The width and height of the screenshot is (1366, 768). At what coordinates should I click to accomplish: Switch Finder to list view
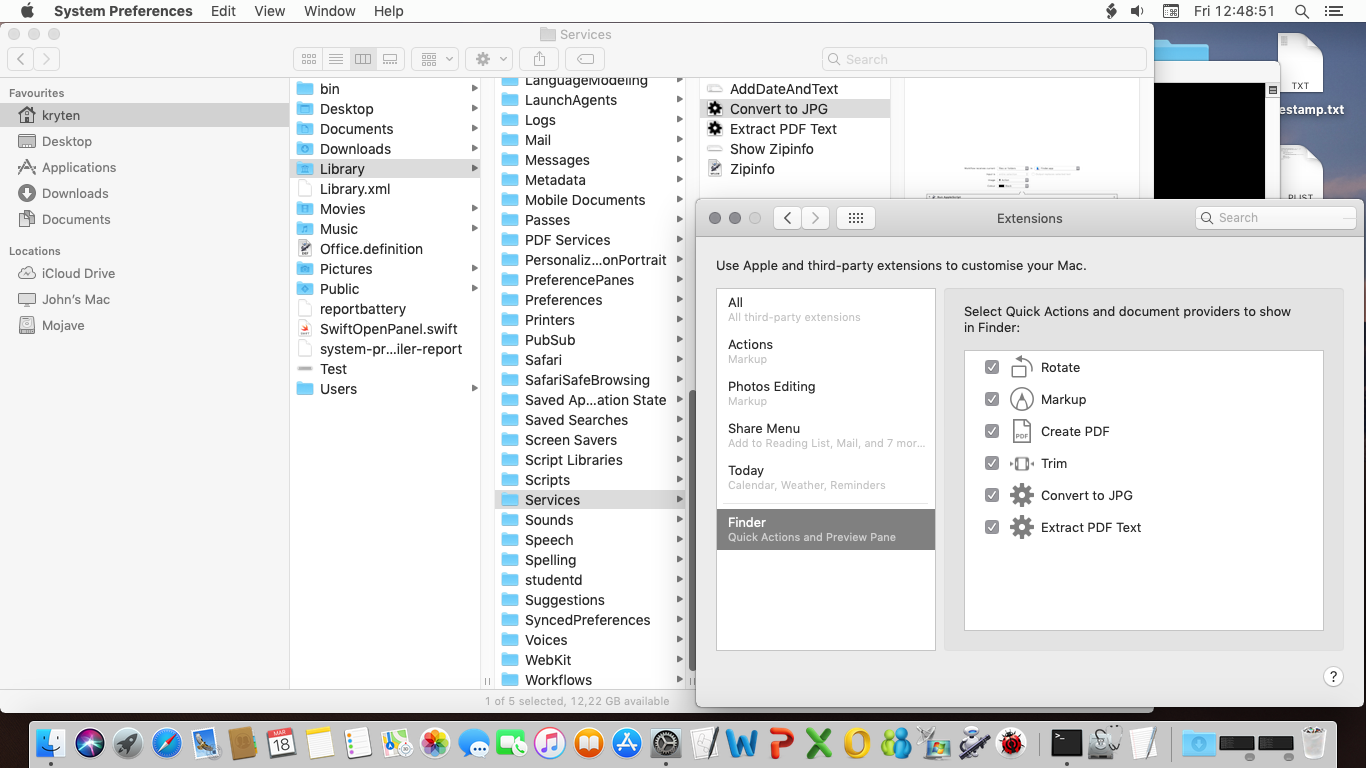pos(336,59)
